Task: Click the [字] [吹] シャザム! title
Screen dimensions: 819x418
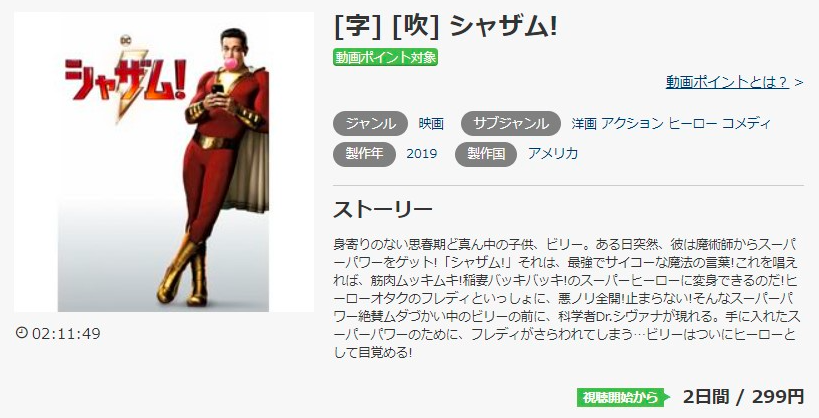Action: pos(446,27)
